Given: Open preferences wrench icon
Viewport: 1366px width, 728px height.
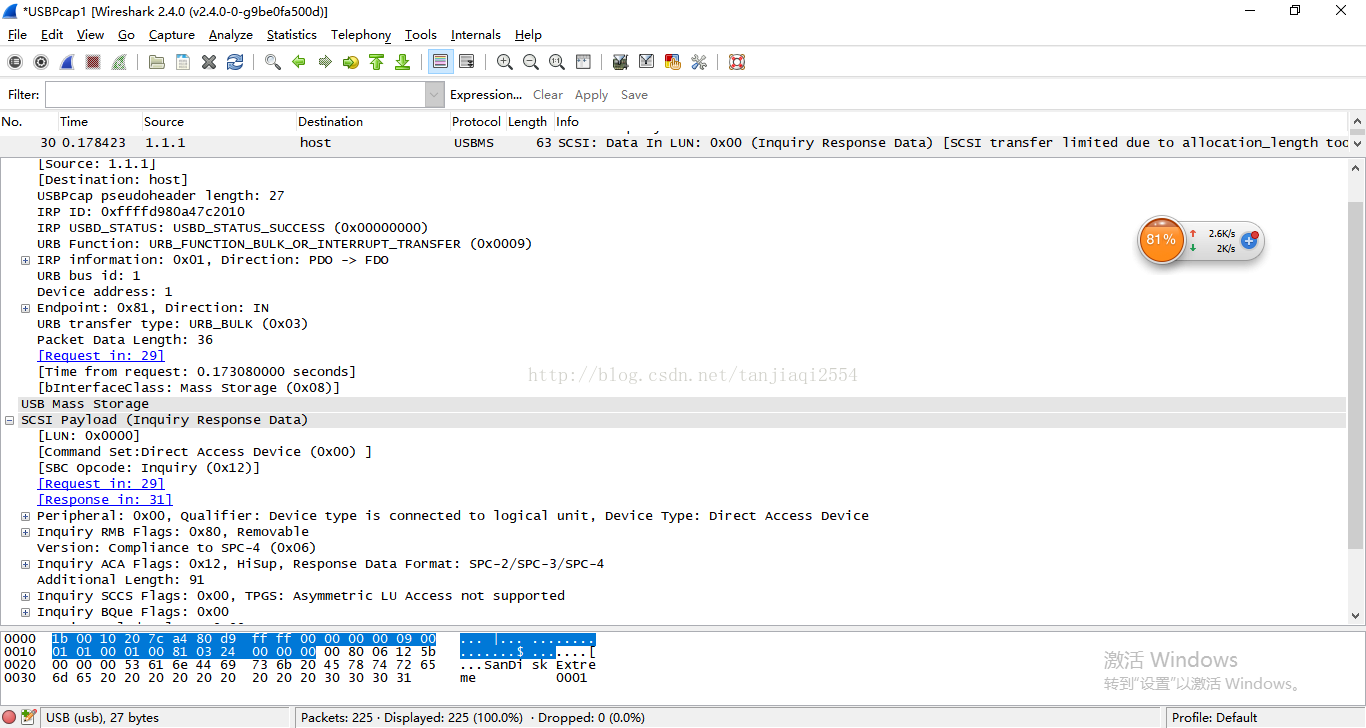Looking at the screenshot, I should (x=699, y=62).
